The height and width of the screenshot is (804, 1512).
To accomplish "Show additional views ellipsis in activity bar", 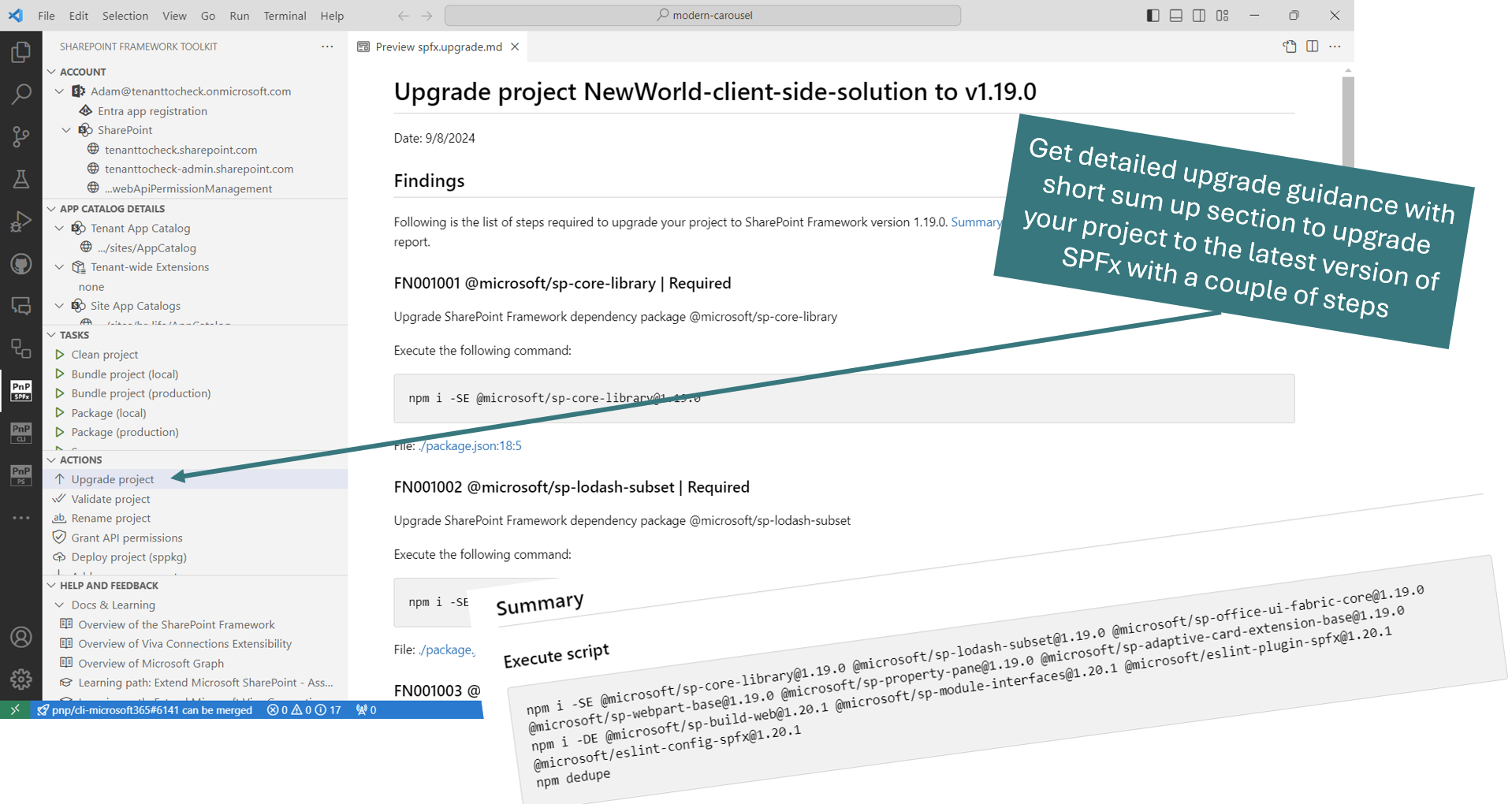I will pos(21,518).
